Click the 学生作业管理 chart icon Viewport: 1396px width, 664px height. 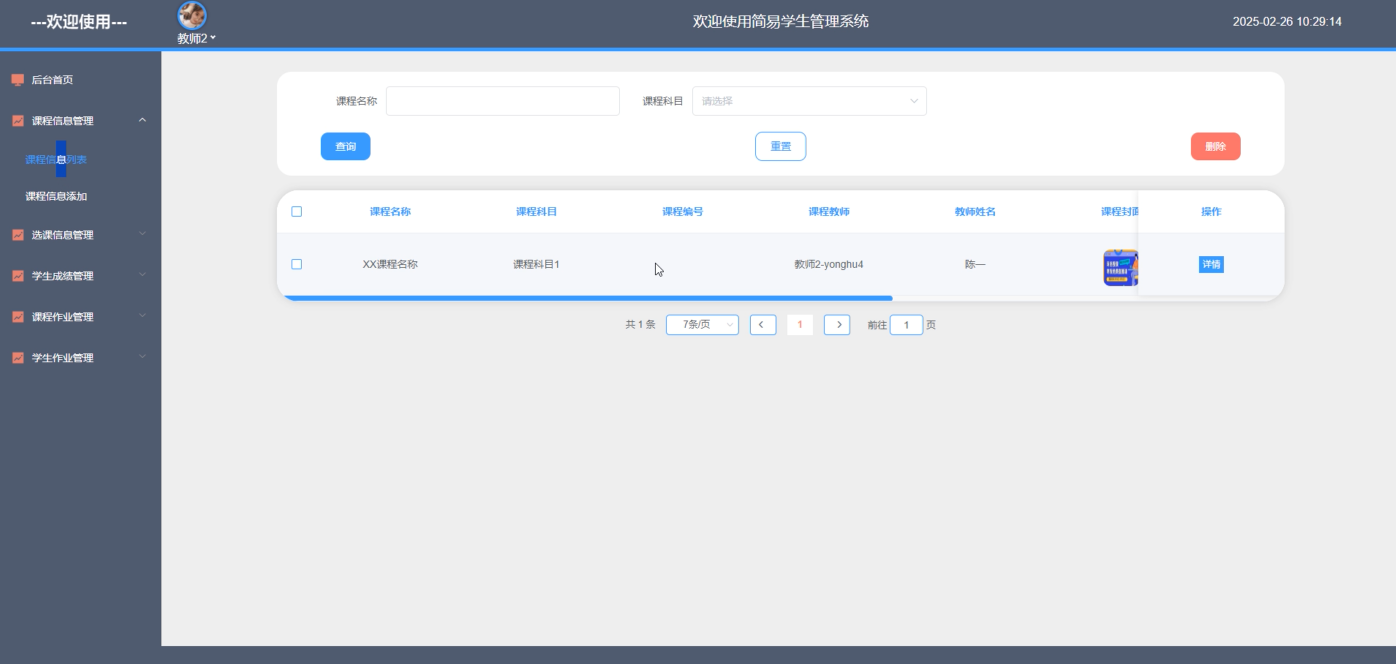17,358
